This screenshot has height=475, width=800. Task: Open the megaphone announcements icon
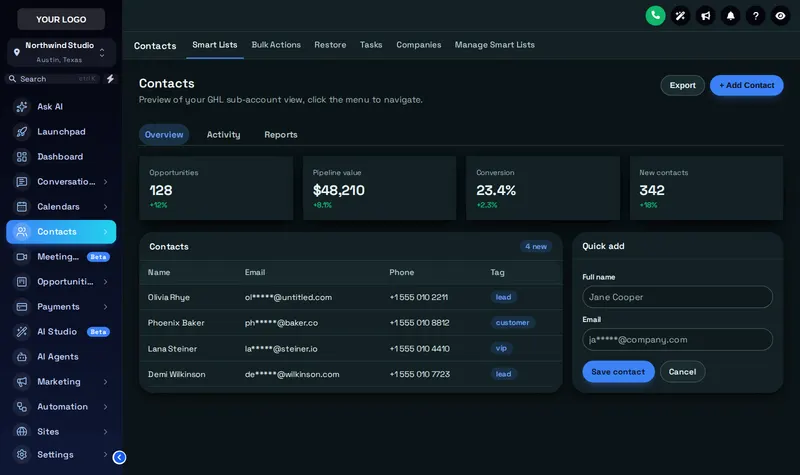pos(705,16)
